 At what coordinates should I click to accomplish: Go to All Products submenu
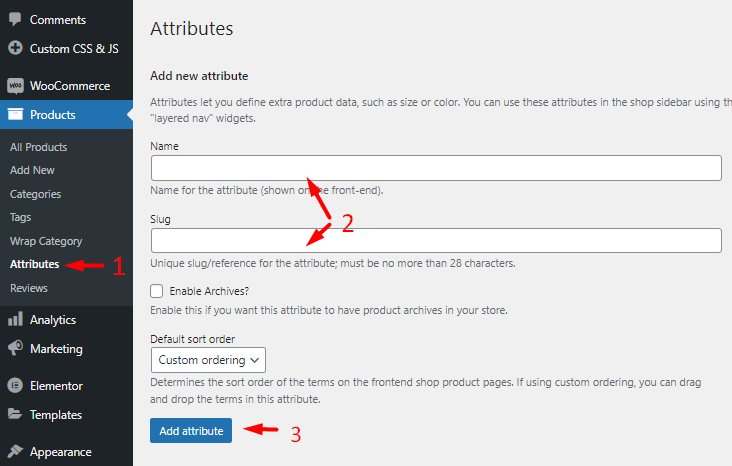pyautogui.click(x=39, y=147)
